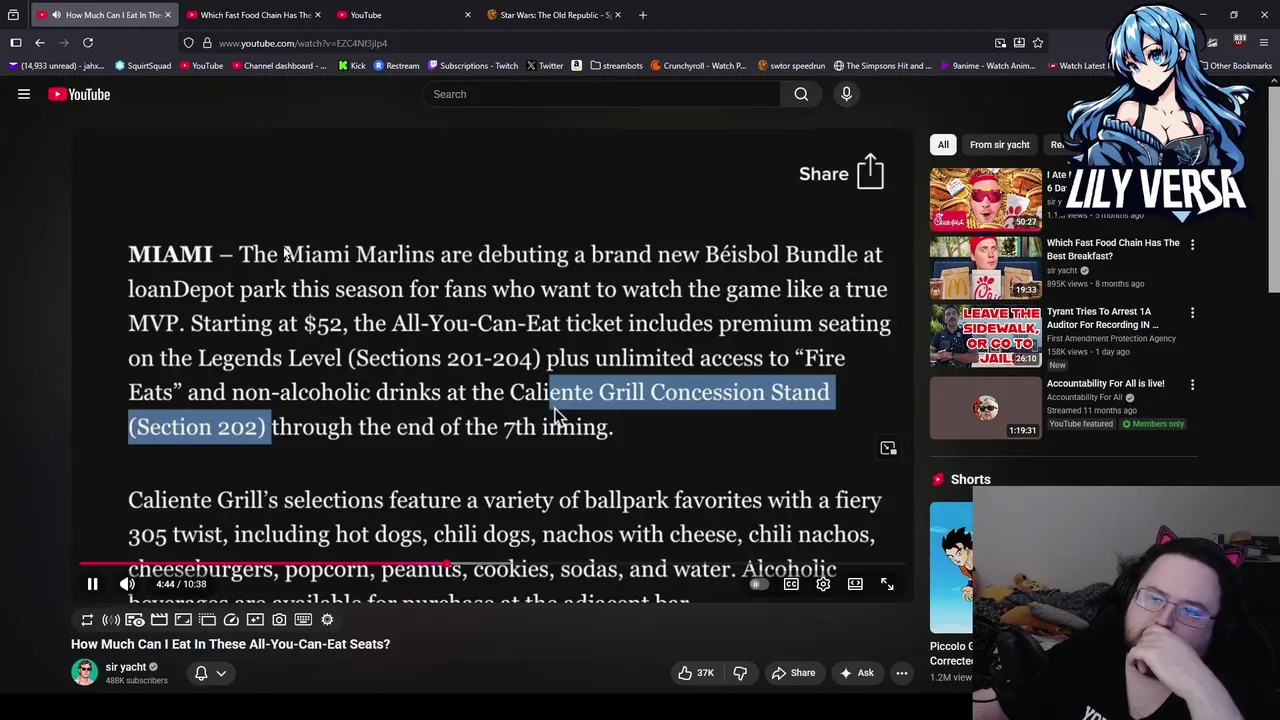Open the keyboard shortcuts icon below the player
The height and width of the screenshot is (720, 1280).
coord(303,620)
